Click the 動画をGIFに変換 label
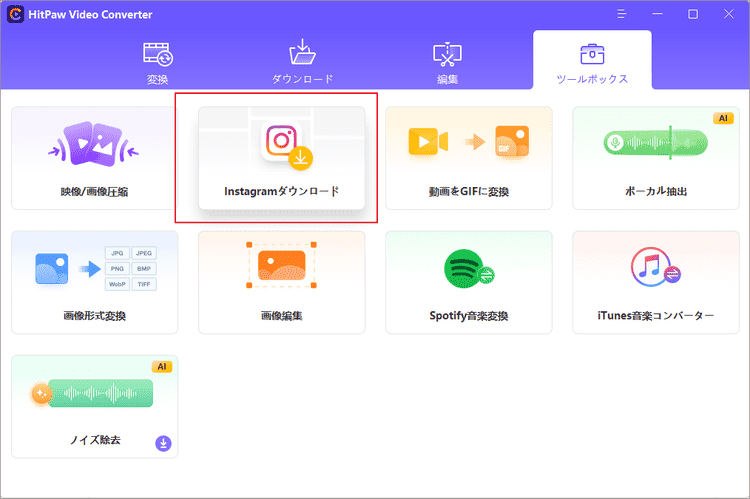The height and width of the screenshot is (499, 750). pyautogui.click(x=469, y=192)
